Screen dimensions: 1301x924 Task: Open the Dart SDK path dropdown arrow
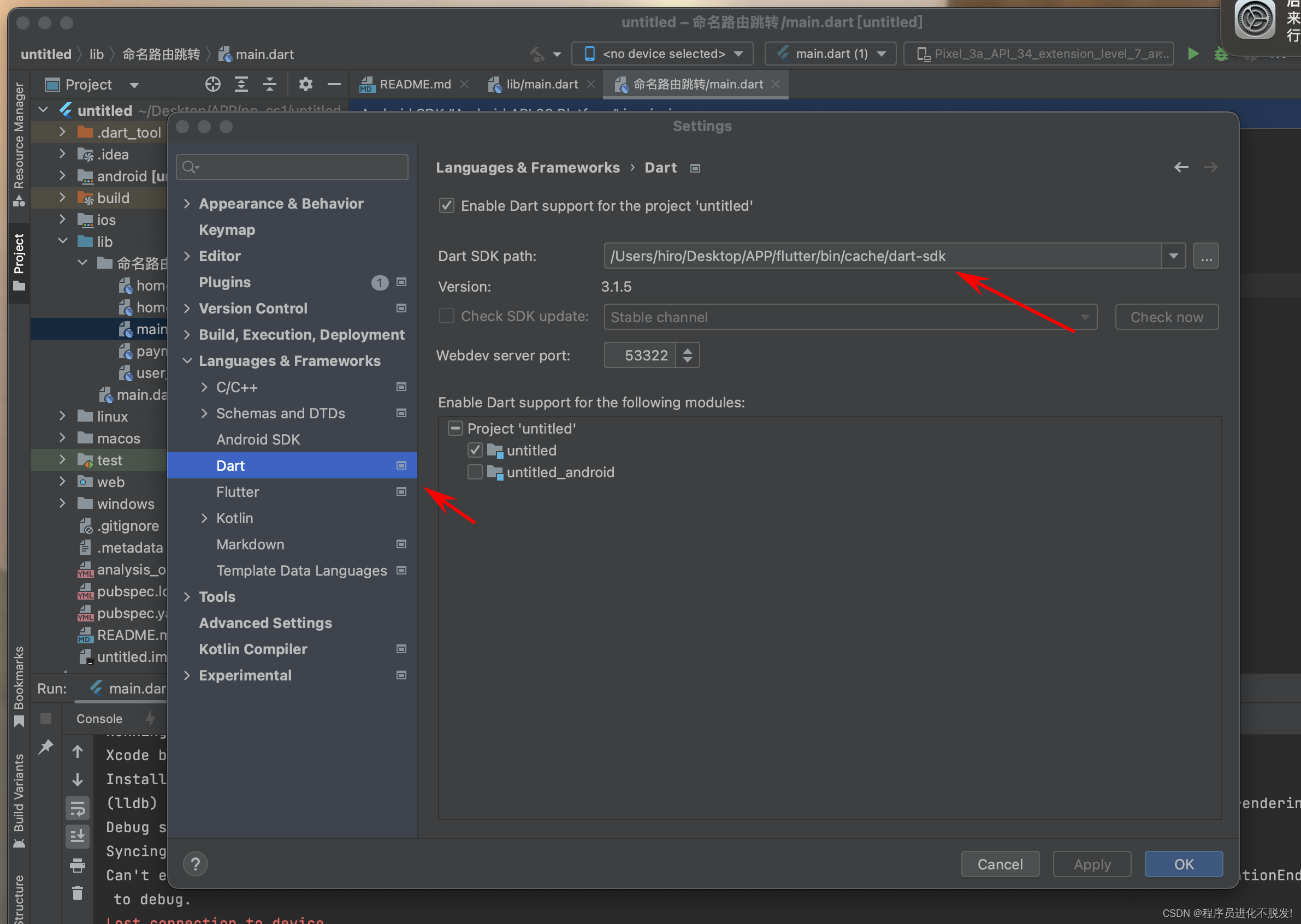pos(1173,256)
